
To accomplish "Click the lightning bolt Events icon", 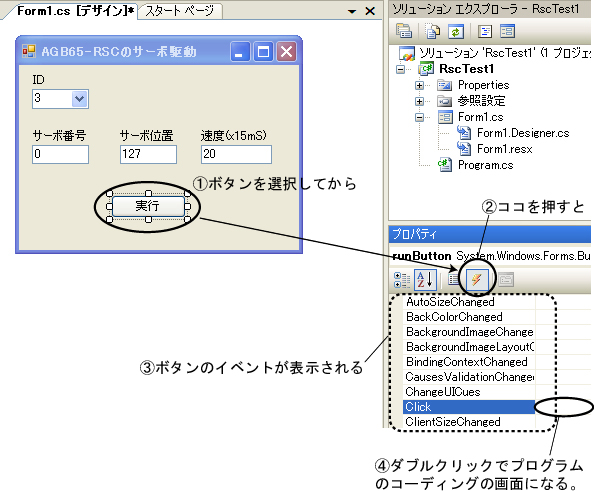I will 477,280.
